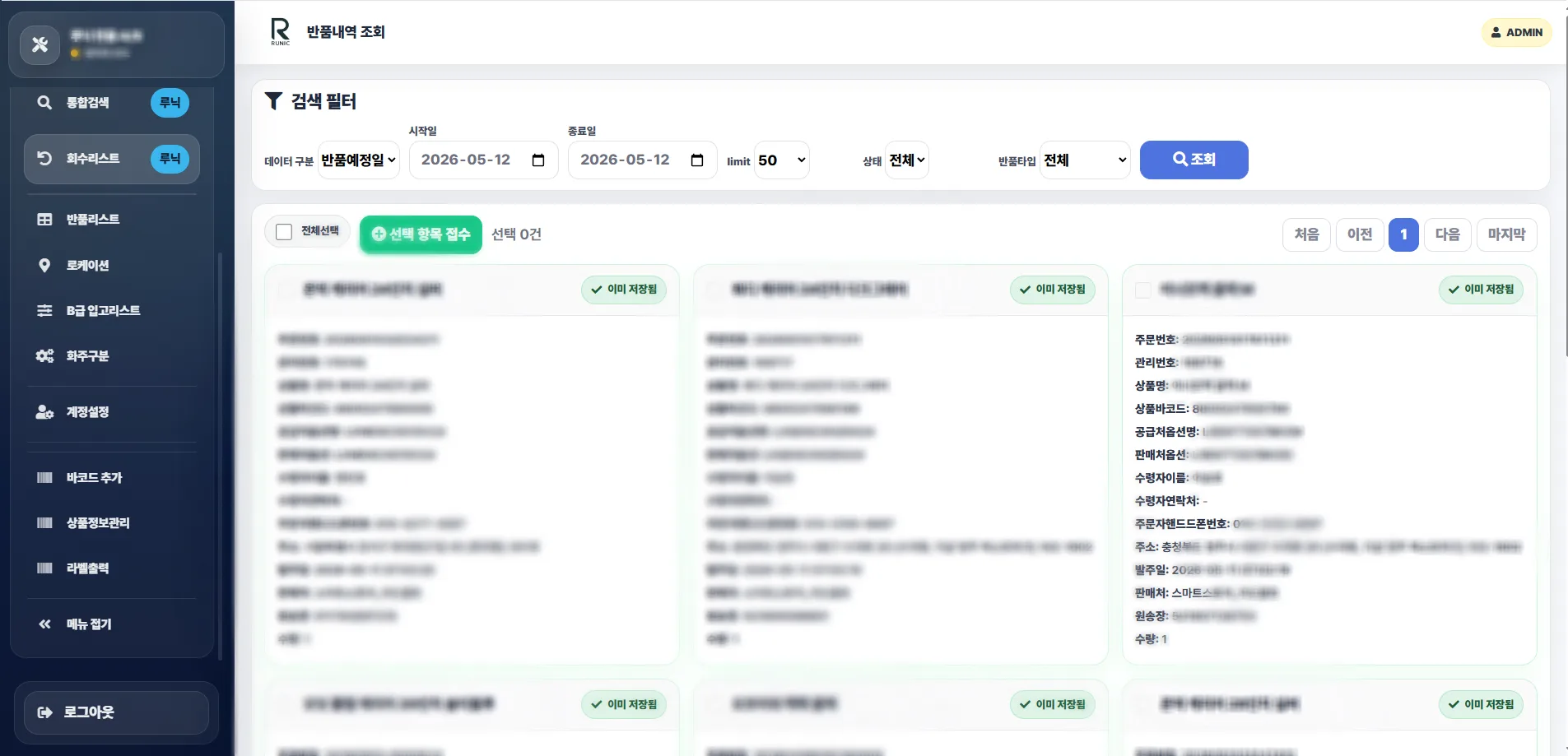Open the 시작일 calendar picker icon

pyautogui.click(x=538, y=160)
